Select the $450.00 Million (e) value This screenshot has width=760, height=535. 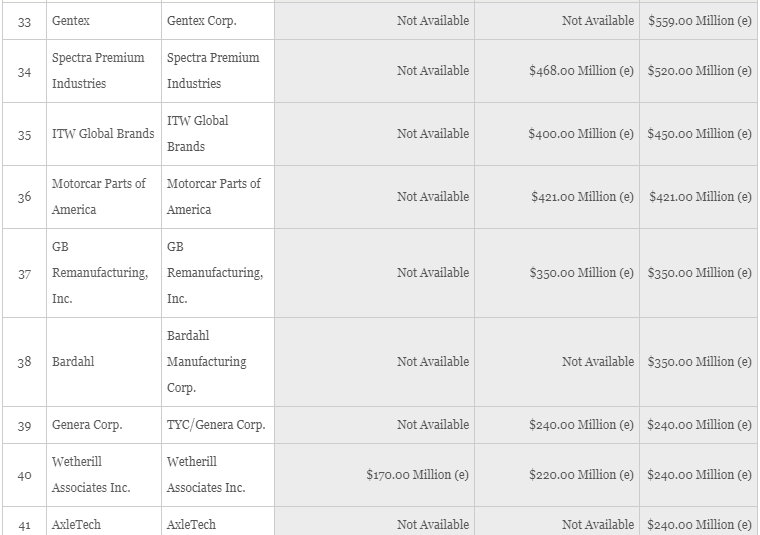(x=699, y=134)
